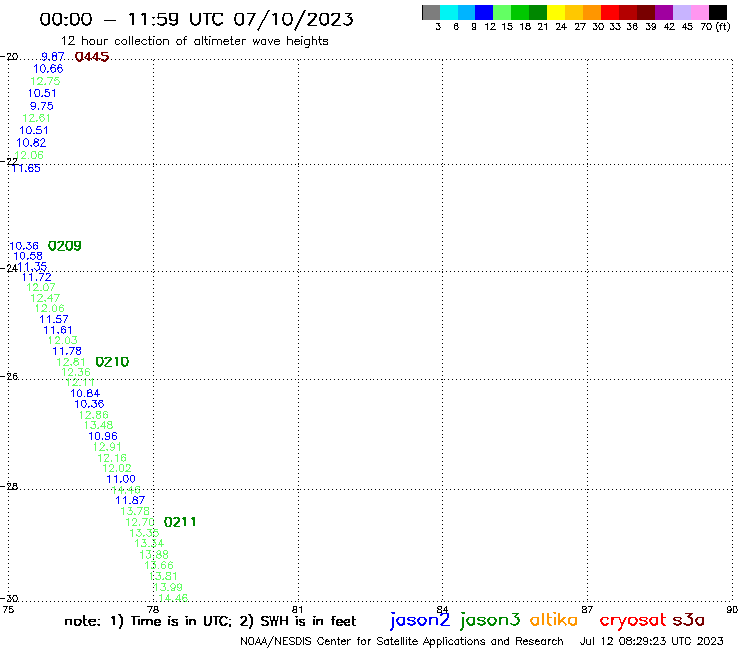The image size is (740, 650).
Task: Click the '10.82' wave height value
Action: click(31, 143)
